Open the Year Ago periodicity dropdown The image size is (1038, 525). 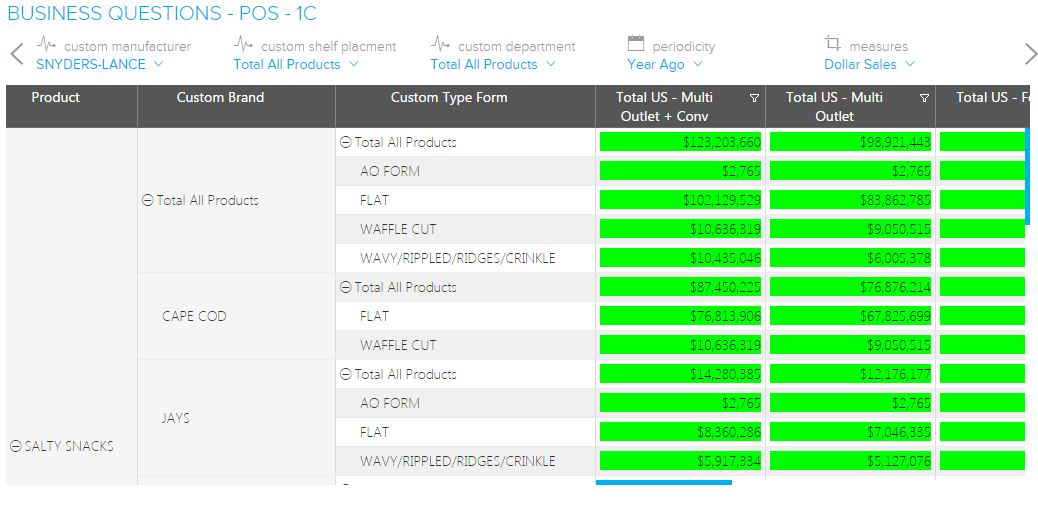tap(665, 65)
